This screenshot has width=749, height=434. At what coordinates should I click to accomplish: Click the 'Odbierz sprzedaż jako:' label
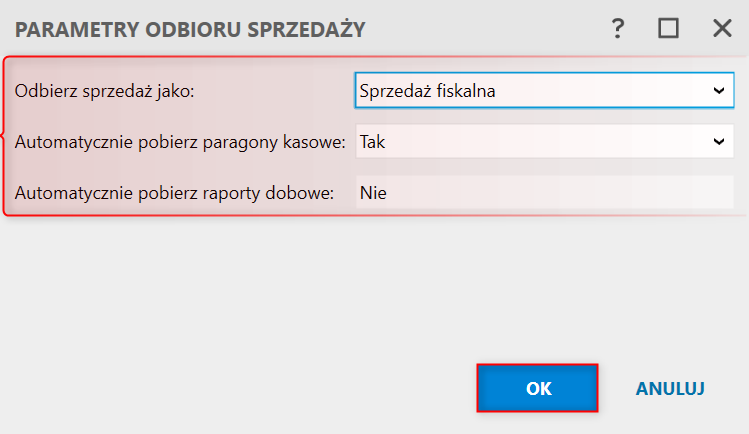pos(104,91)
